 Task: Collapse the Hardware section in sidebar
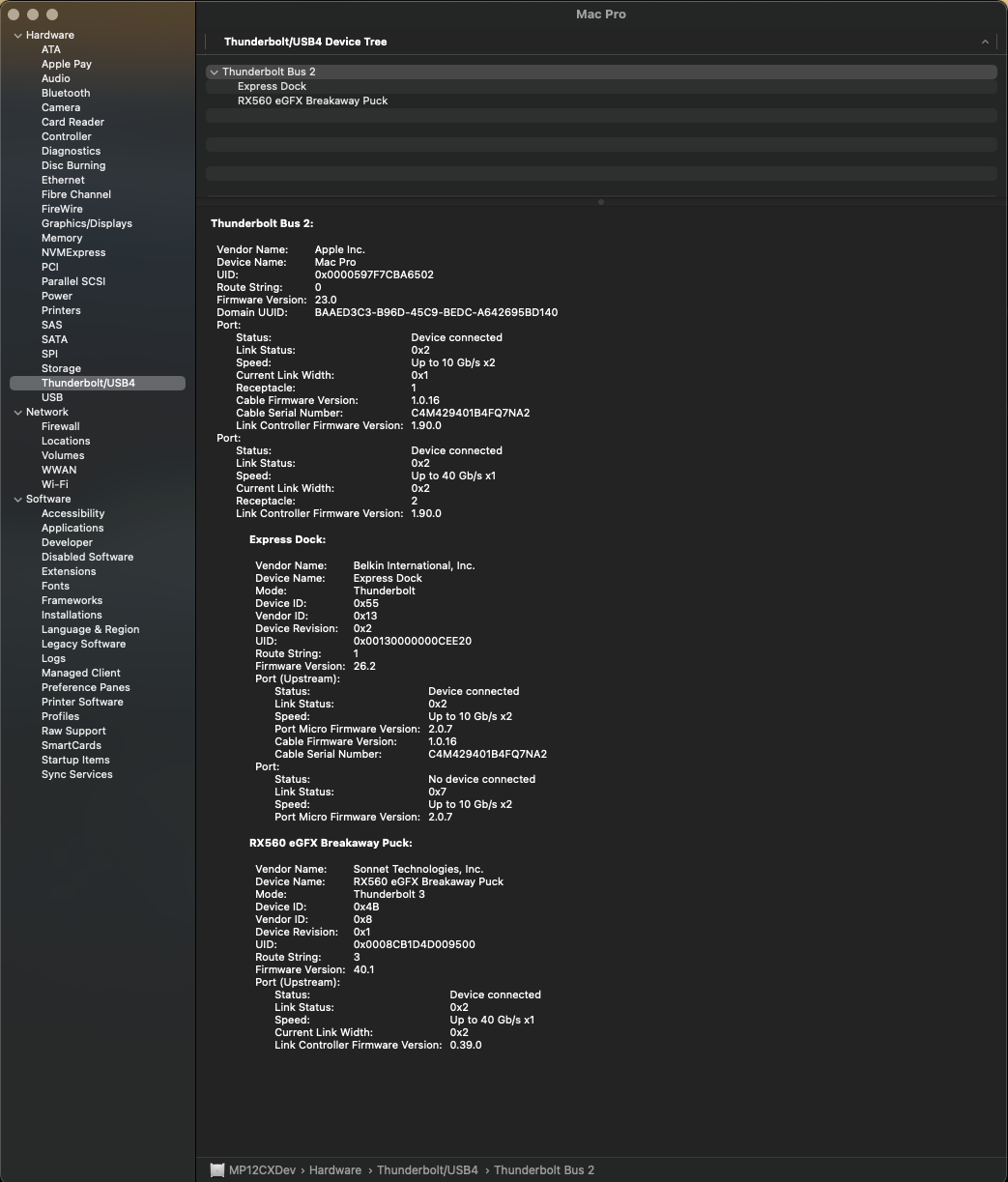(17, 35)
